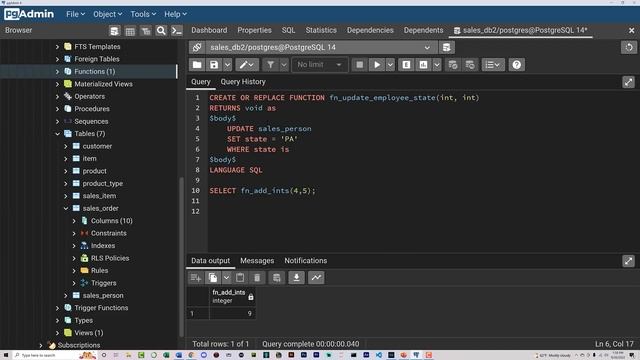Screen dimensions: 640x360
Task: Execute the query with play button
Action: [377, 64]
